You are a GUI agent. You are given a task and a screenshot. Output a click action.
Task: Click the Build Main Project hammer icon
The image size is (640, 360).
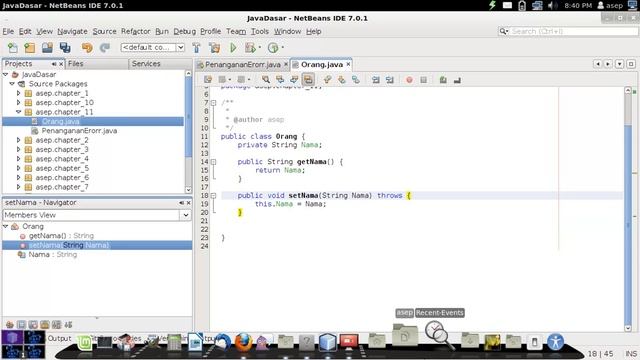[x=196, y=48]
